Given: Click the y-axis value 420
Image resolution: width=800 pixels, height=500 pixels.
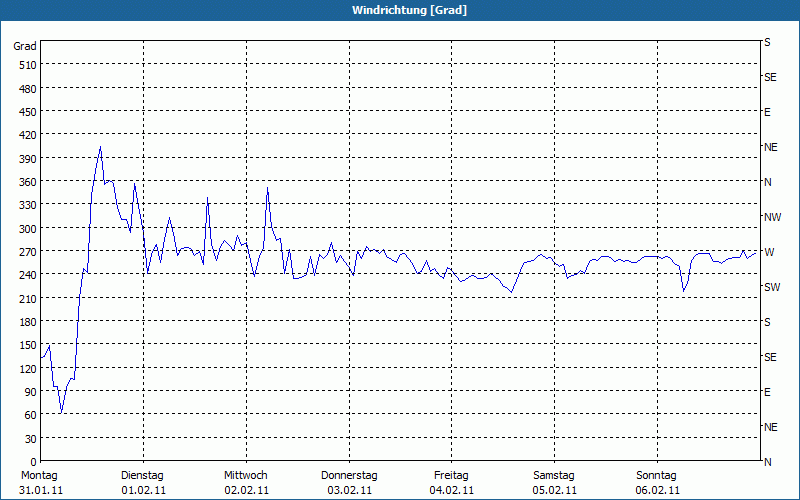Looking at the screenshot, I should [28, 136].
